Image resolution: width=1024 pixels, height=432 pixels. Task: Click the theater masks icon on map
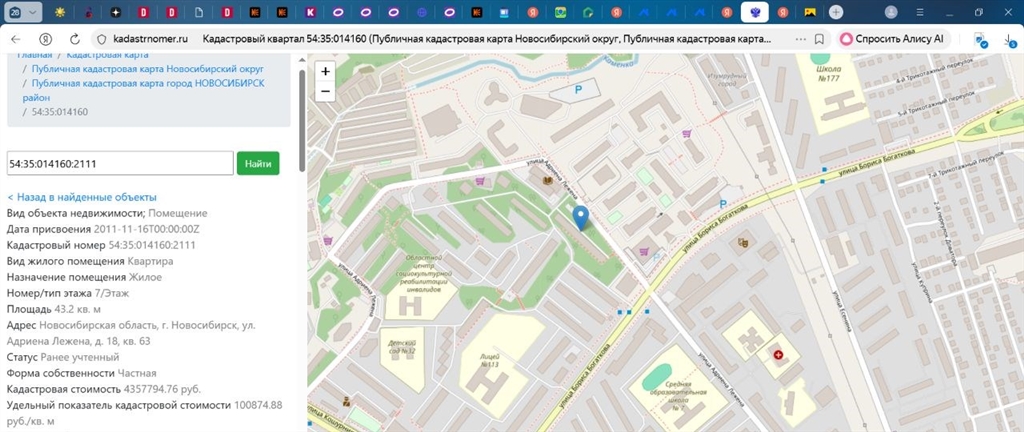click(x=742, y=242)
